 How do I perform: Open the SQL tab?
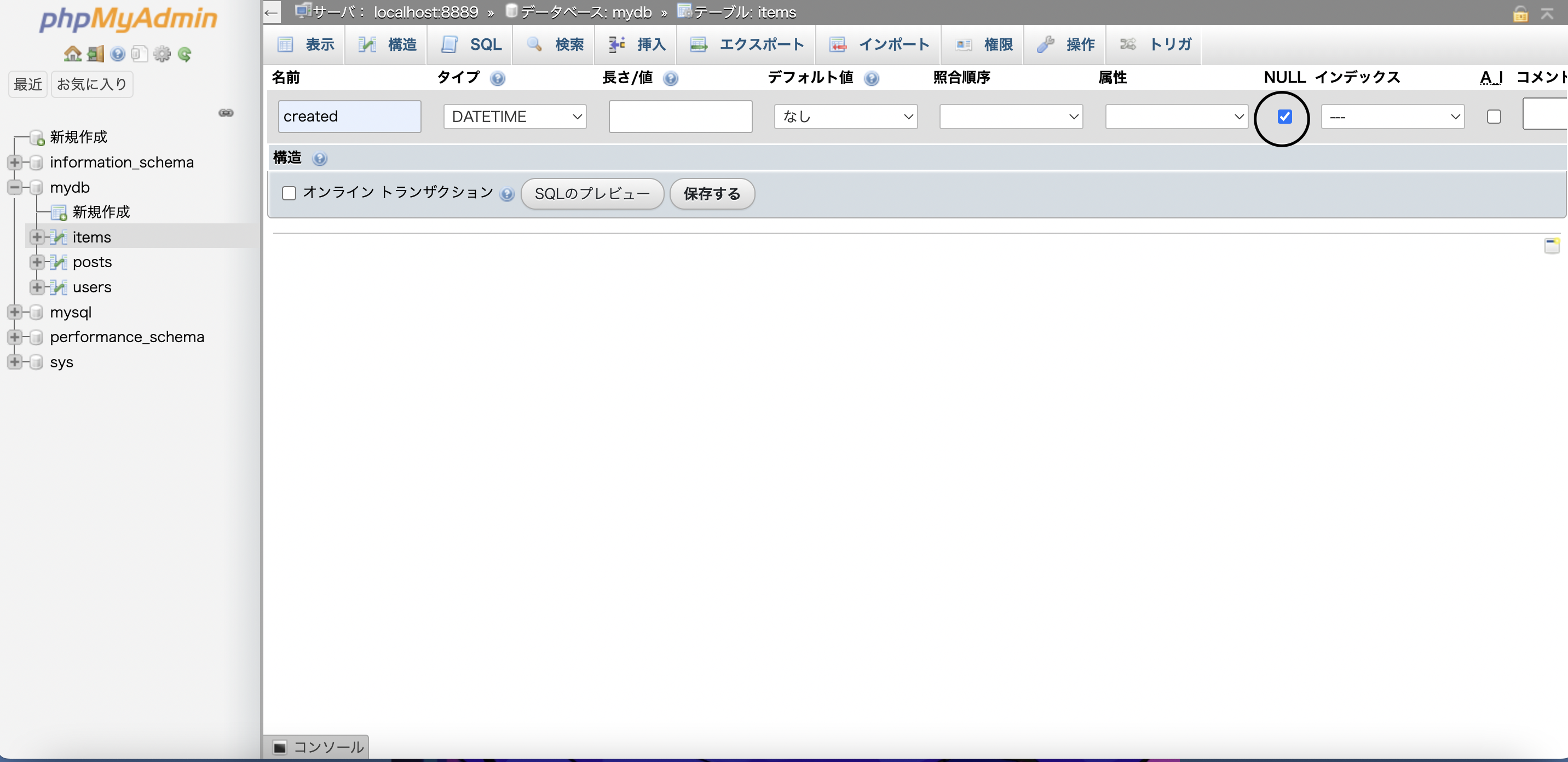pyautogui.click(x=470, y=44)
